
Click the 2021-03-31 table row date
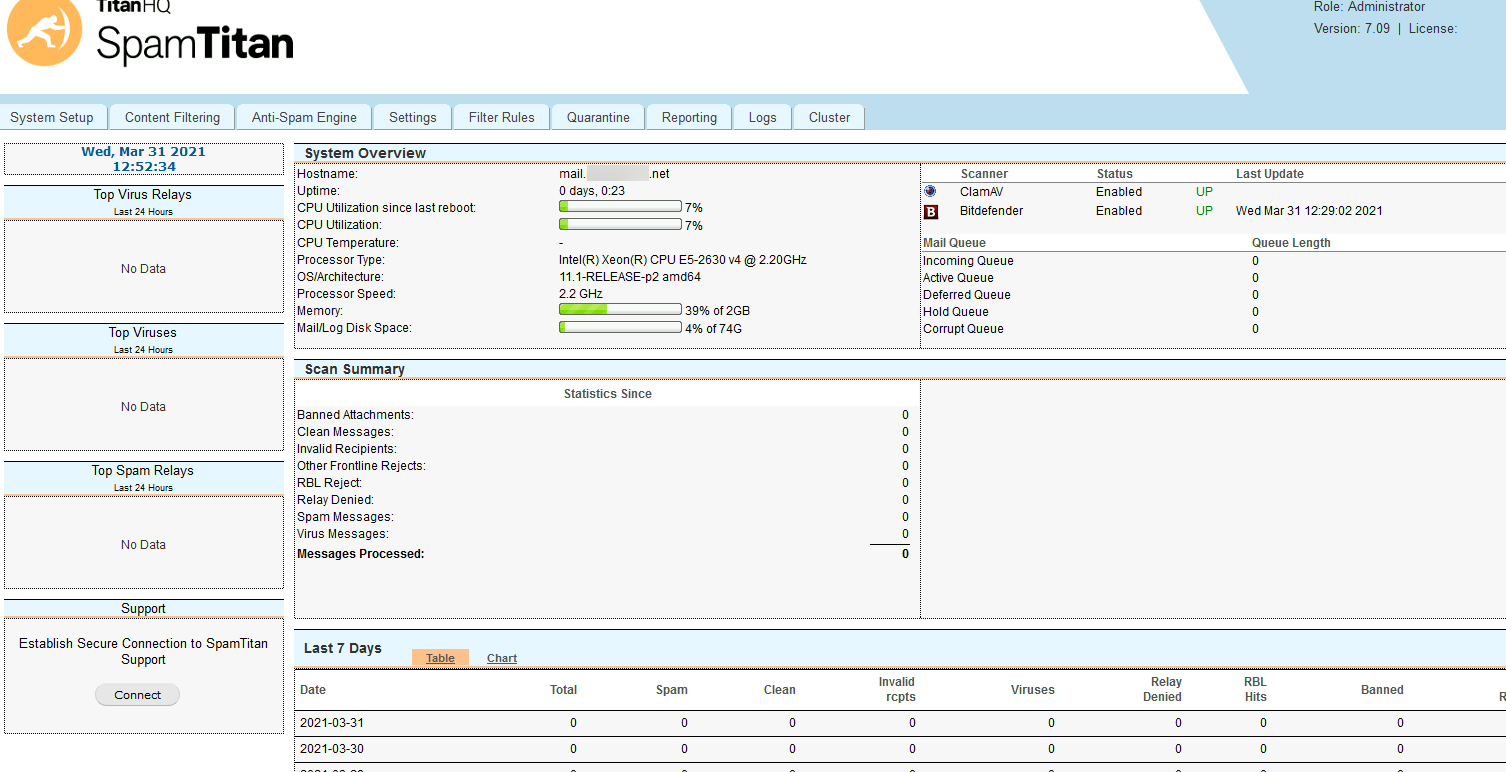tap(332, 723)
